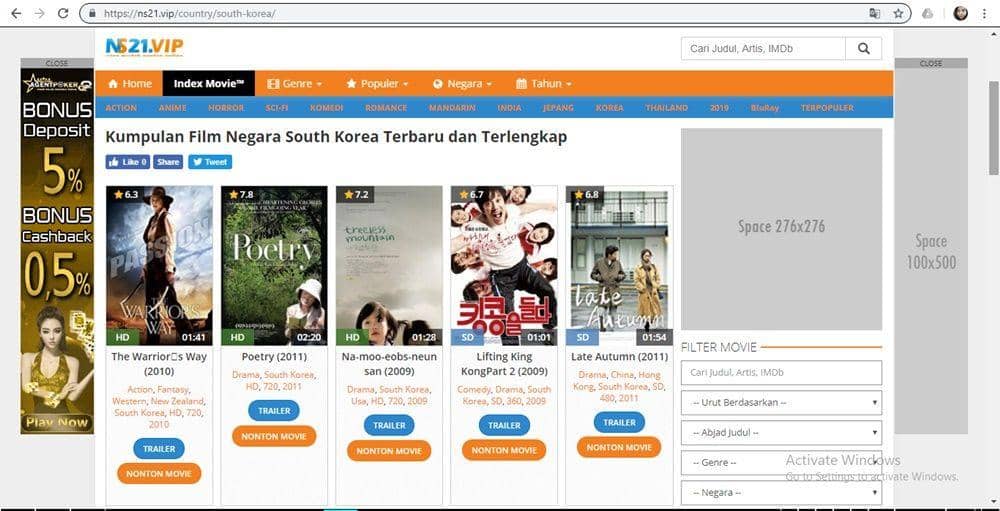Viewport: 1000px width, 511px height.
Task: Click the top search input field
Action: 763,48
